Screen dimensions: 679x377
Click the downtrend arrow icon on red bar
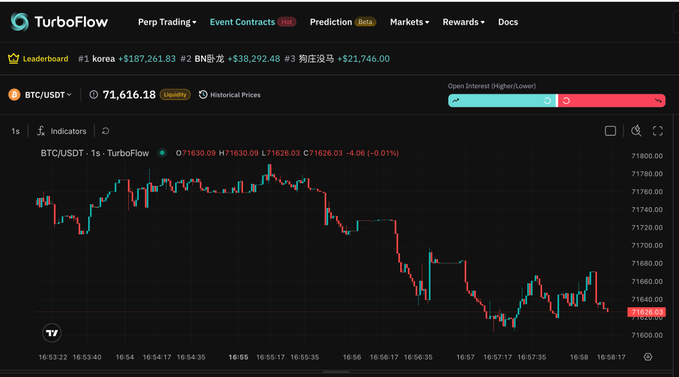pyautogui.click(x=658, y=101)
